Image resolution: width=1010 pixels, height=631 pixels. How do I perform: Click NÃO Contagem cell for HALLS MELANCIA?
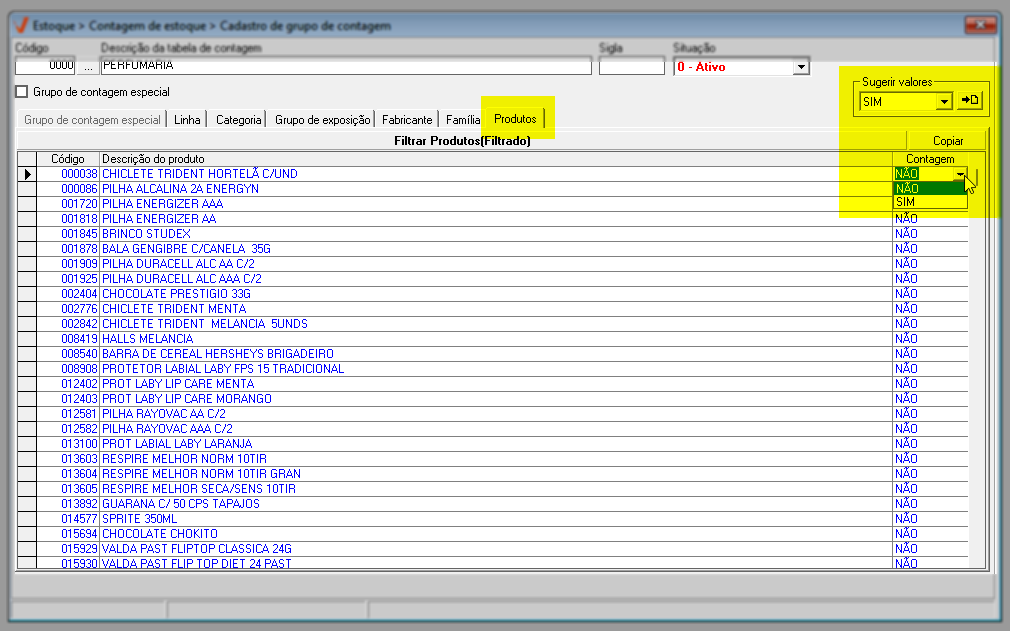pos(930,339)
